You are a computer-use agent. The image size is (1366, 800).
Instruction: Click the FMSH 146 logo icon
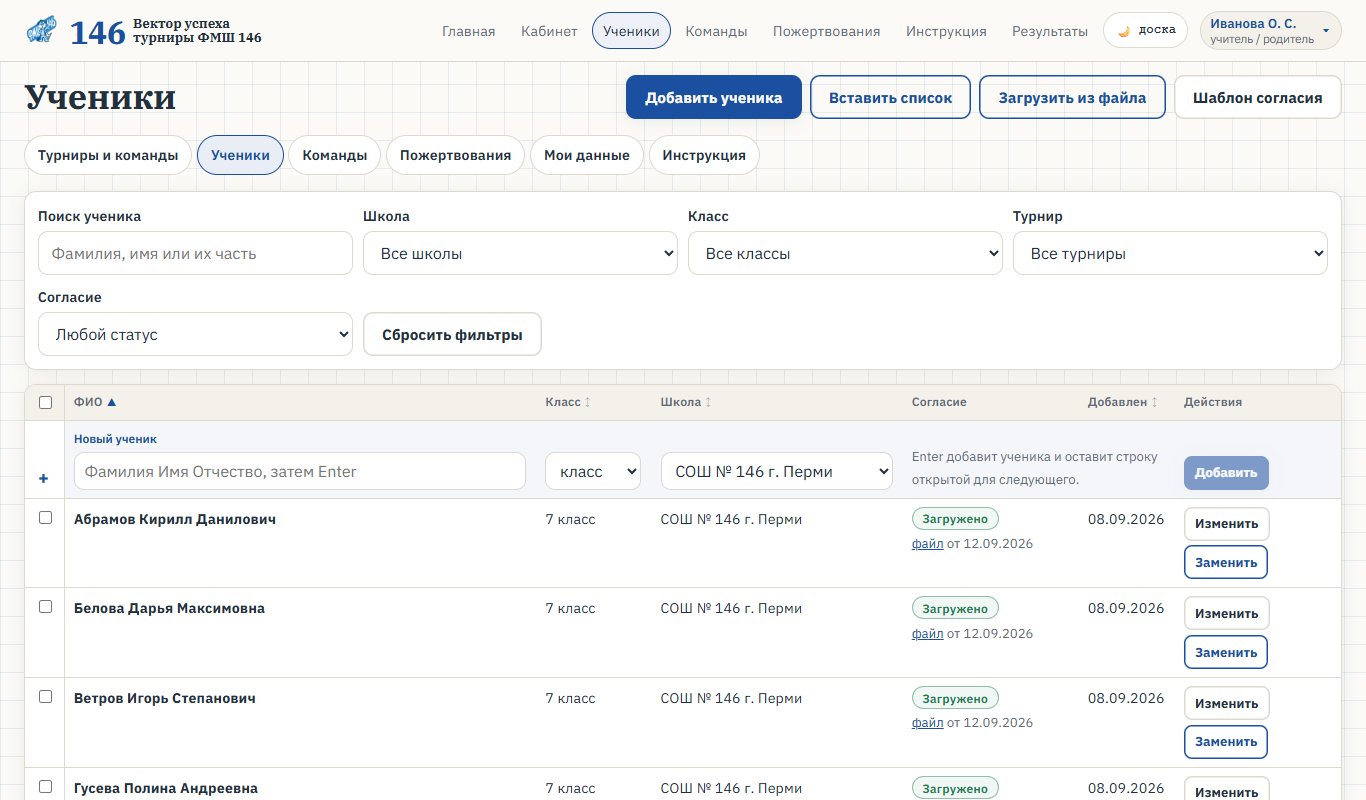[42, 31]
